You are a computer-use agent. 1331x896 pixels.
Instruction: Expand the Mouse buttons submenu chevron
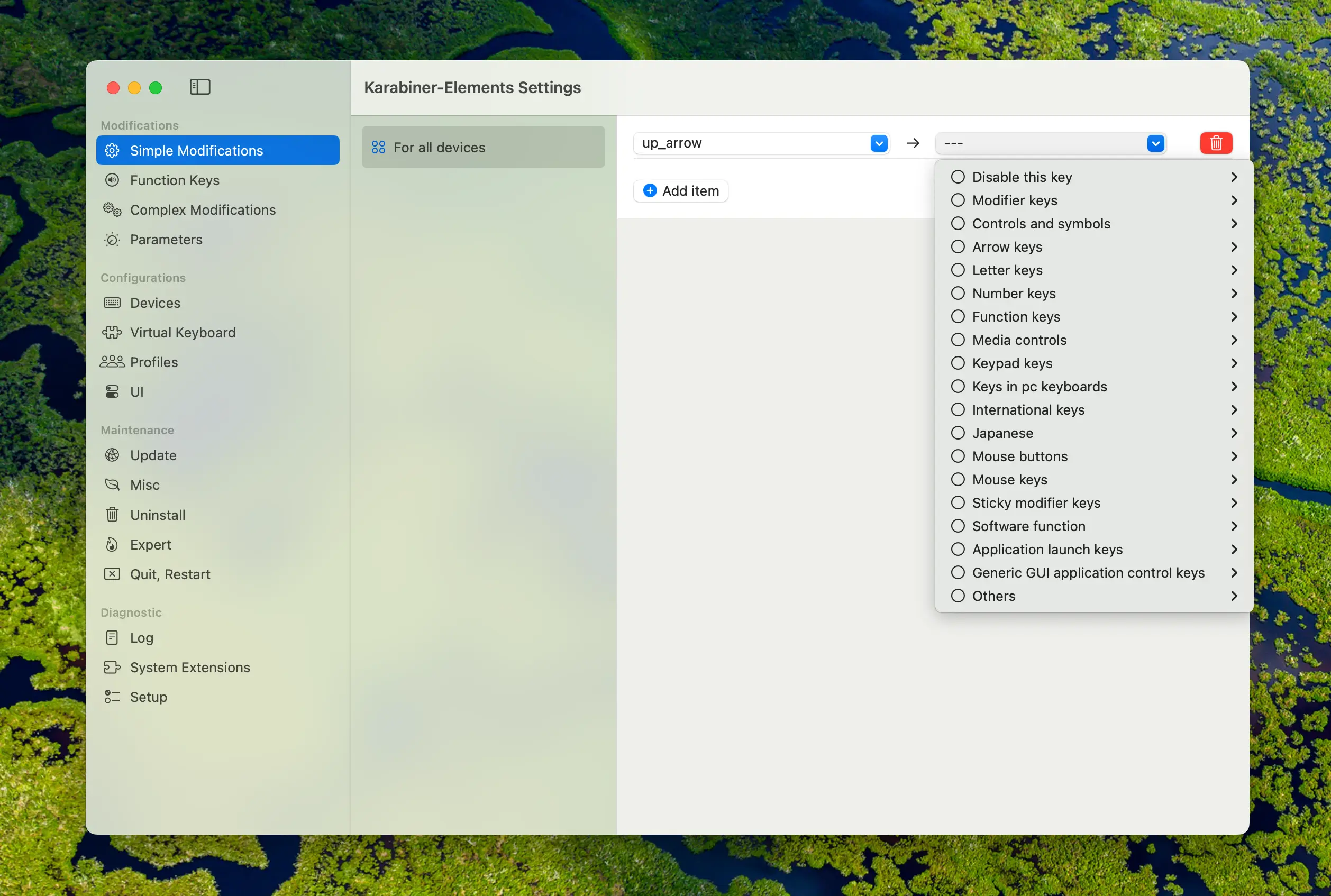1234,456
